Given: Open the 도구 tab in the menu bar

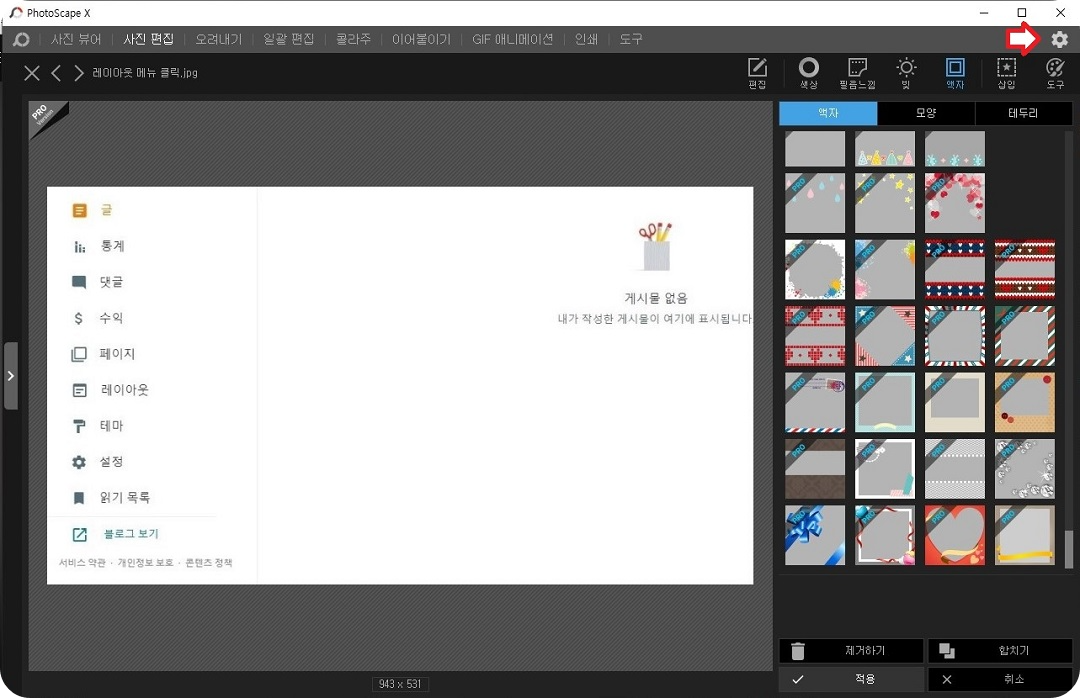Looking at the screenshot, I should pyautogui.click(x=630, y=39).
